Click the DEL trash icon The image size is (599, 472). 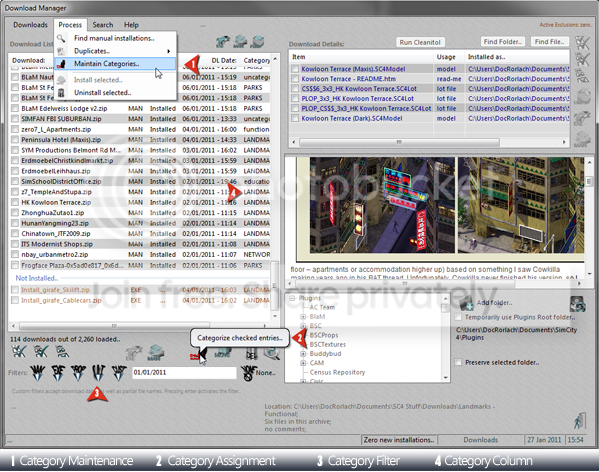point(251,353)
